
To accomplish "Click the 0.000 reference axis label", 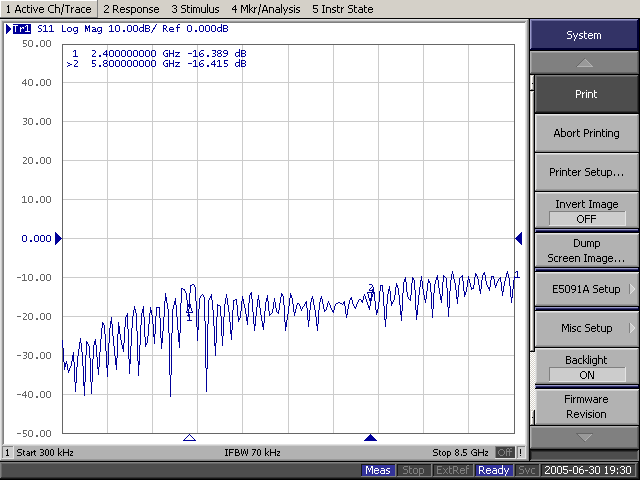I will click(36, 238).
